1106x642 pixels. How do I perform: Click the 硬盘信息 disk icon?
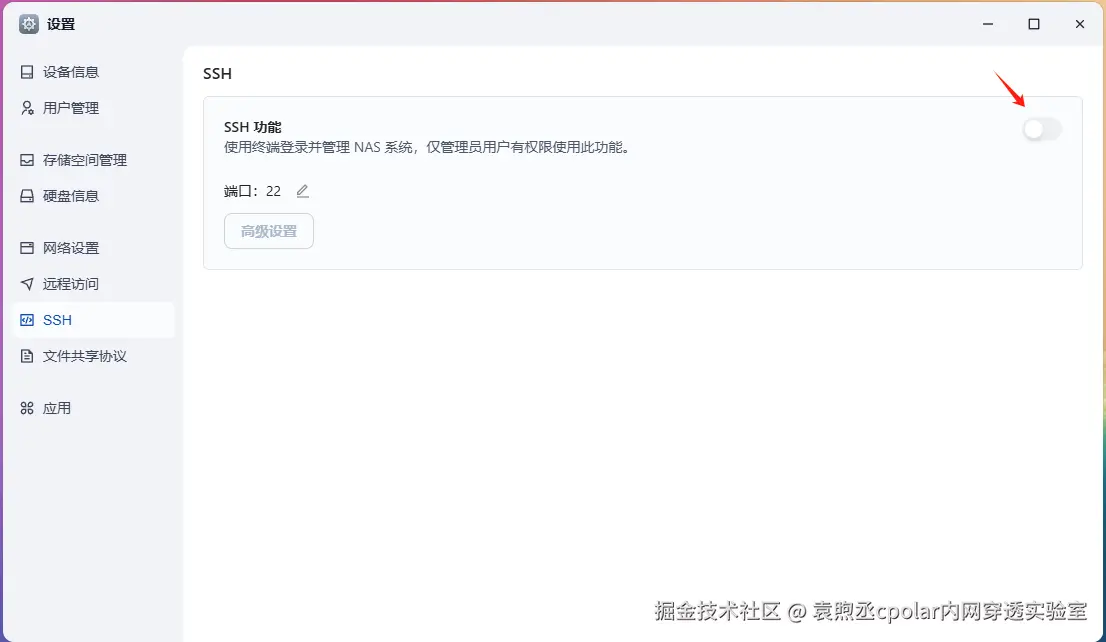tap(26, 195)
